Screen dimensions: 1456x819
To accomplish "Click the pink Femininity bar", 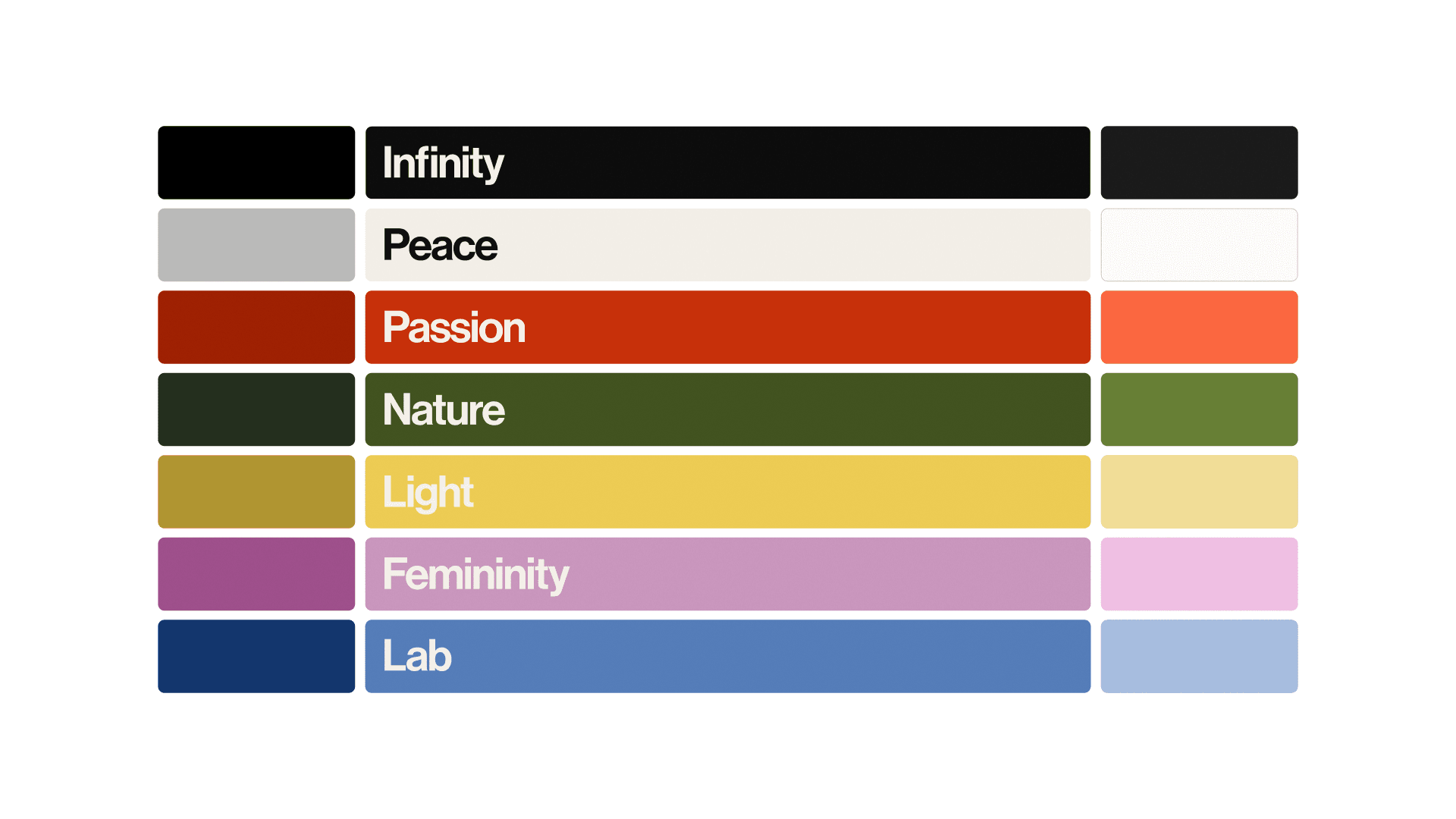I will pyautogui.click(x=727, y=574).
